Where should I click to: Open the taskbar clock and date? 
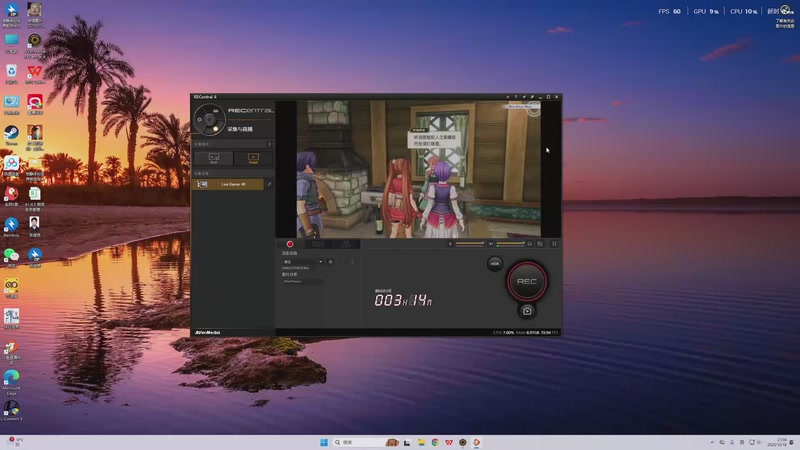[779, 442]
